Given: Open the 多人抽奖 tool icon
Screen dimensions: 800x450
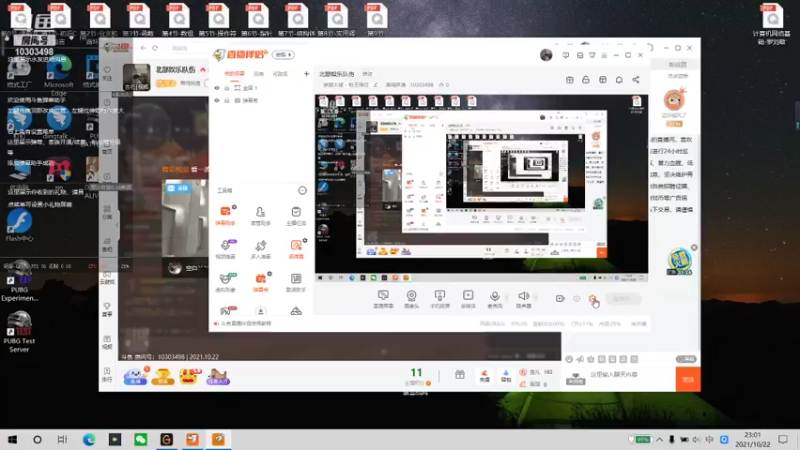Looking at the screenshot, I should [260, 248].
